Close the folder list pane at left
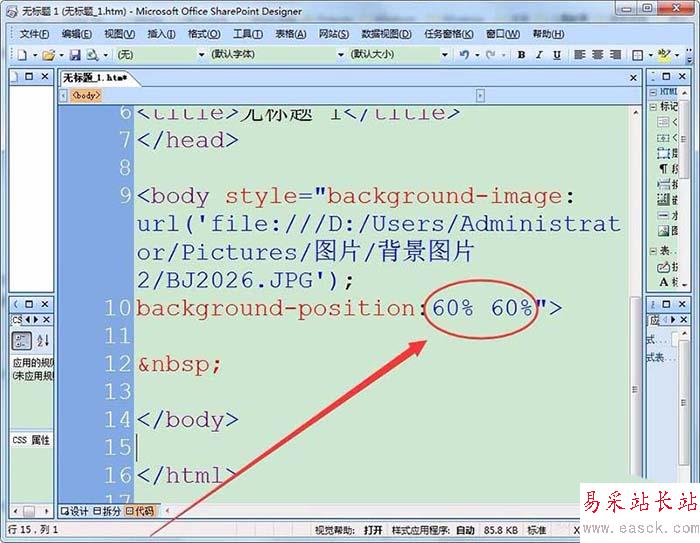The image size is (700, 543). (x=45, y=76)
